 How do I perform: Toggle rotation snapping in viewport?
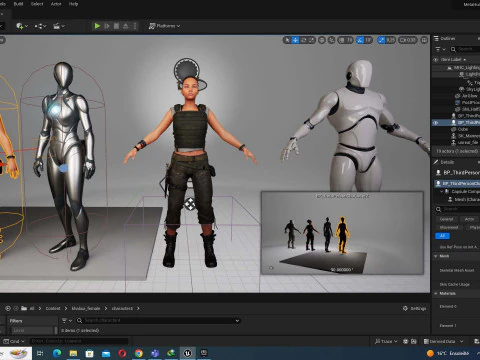point(360,40)
